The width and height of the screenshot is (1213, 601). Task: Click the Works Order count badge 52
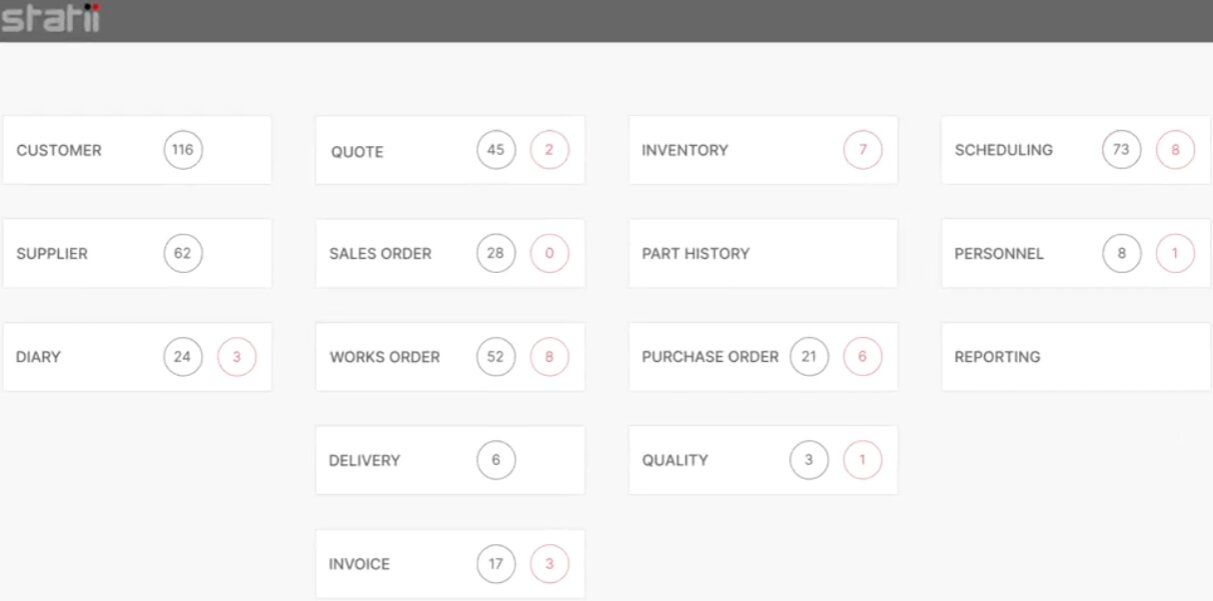tap(496, 357)
